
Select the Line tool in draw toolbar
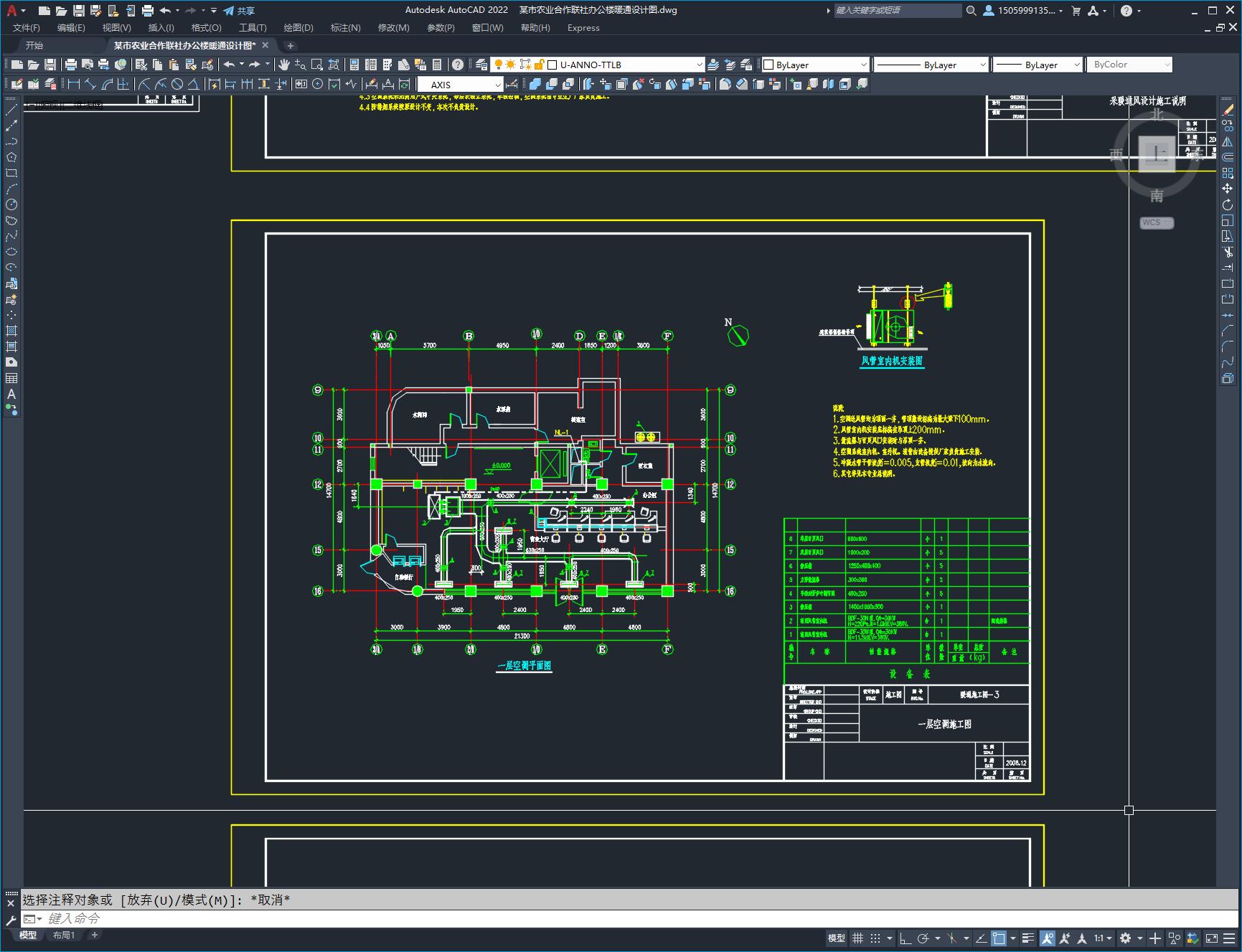(11, 110)
